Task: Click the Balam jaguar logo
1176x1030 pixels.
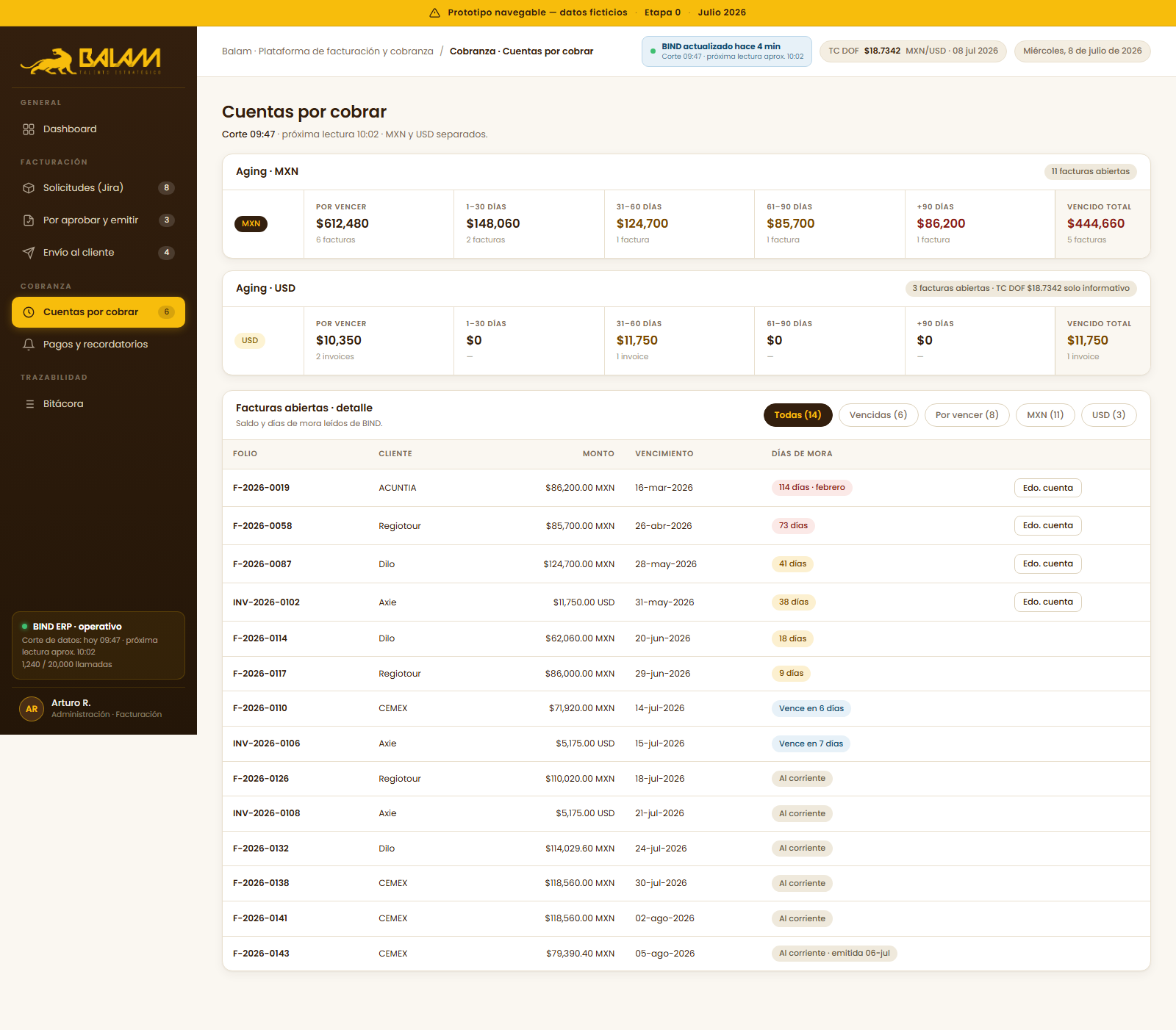Action: 90,61
